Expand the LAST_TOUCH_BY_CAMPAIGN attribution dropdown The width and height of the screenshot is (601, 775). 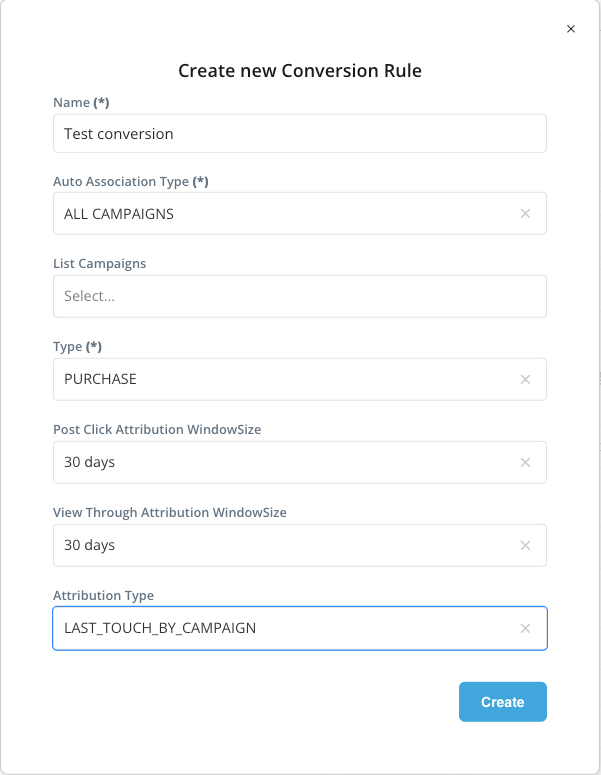tap(280, 628)
